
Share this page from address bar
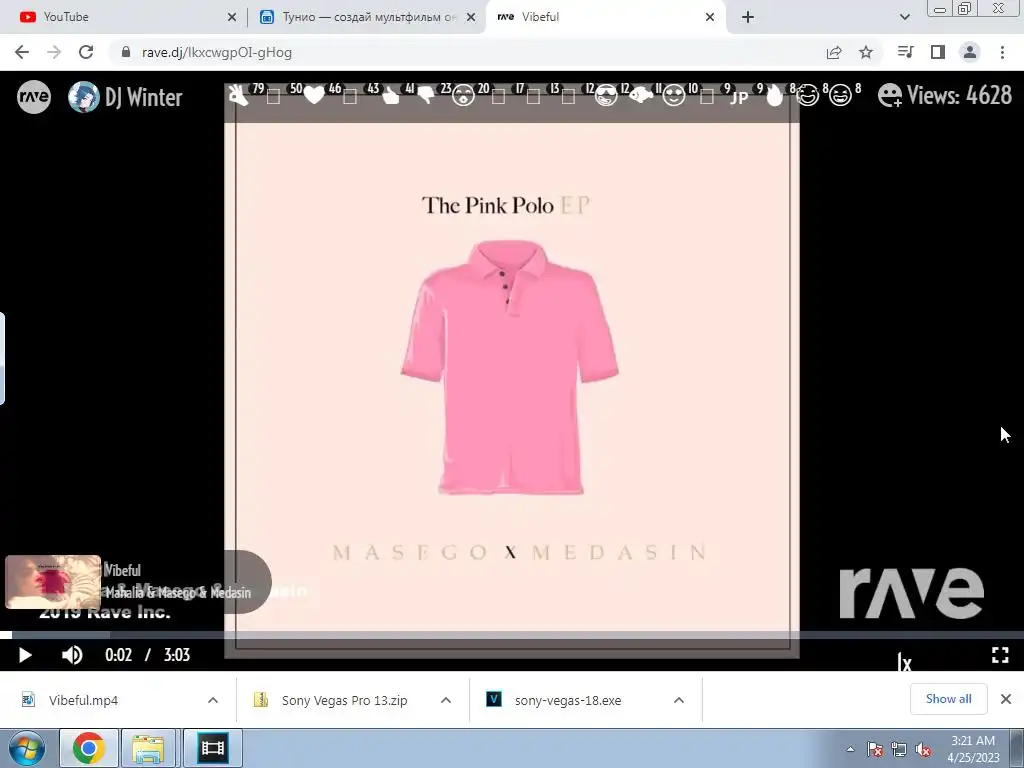coord(834,52)
